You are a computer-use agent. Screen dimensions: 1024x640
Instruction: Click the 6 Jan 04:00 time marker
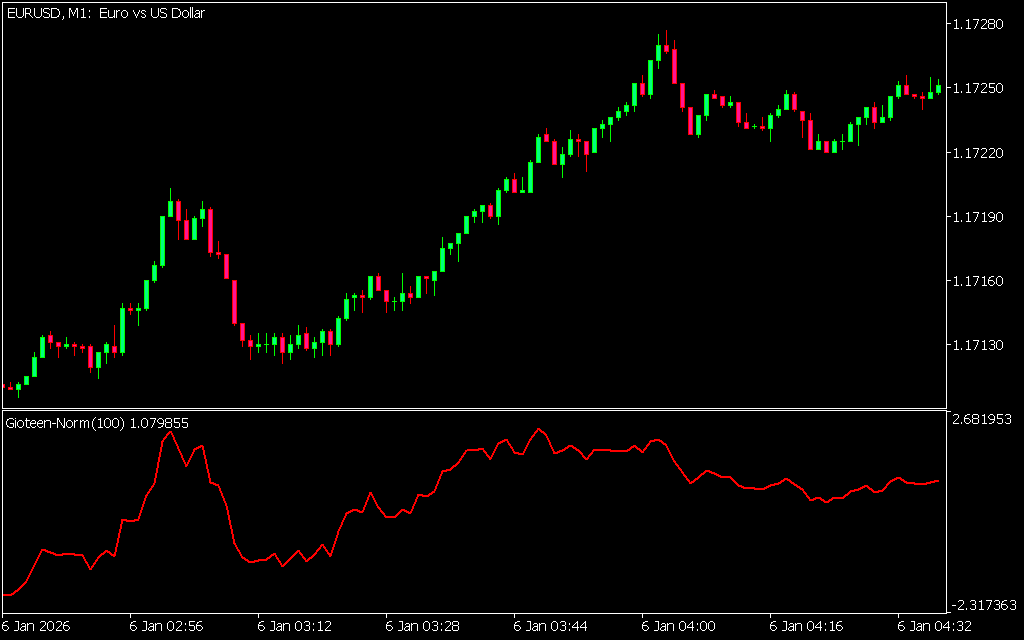coord(679,626)
